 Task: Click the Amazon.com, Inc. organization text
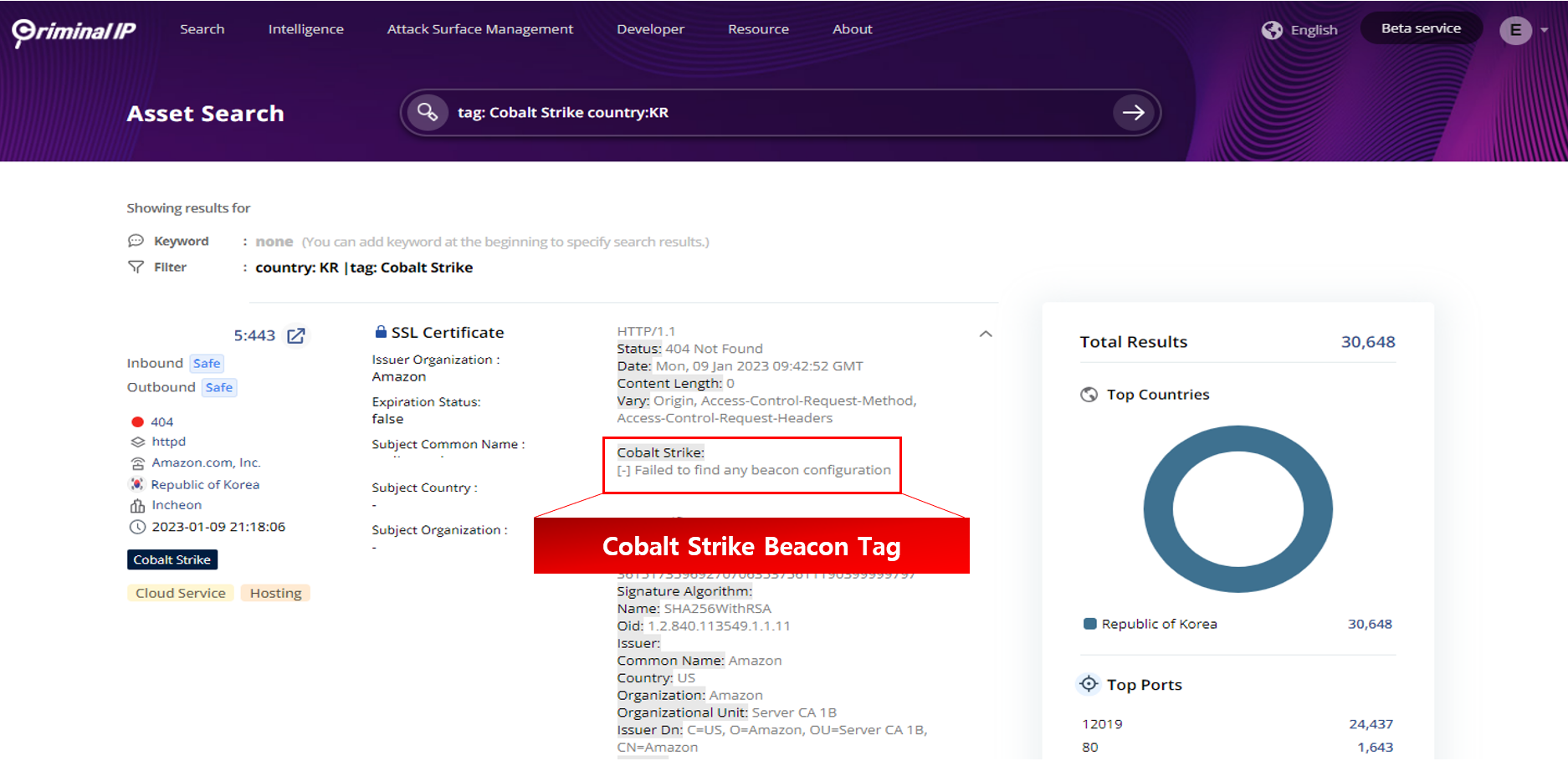click(x=206, y=462)
